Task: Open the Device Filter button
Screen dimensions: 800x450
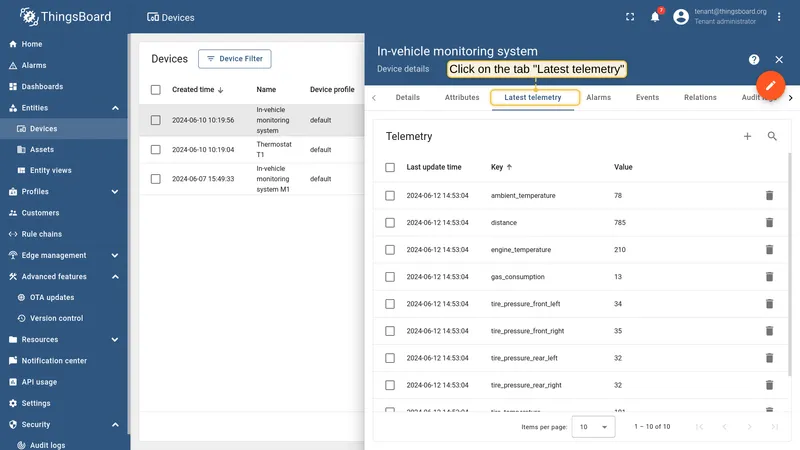Action: click(235, 59)
